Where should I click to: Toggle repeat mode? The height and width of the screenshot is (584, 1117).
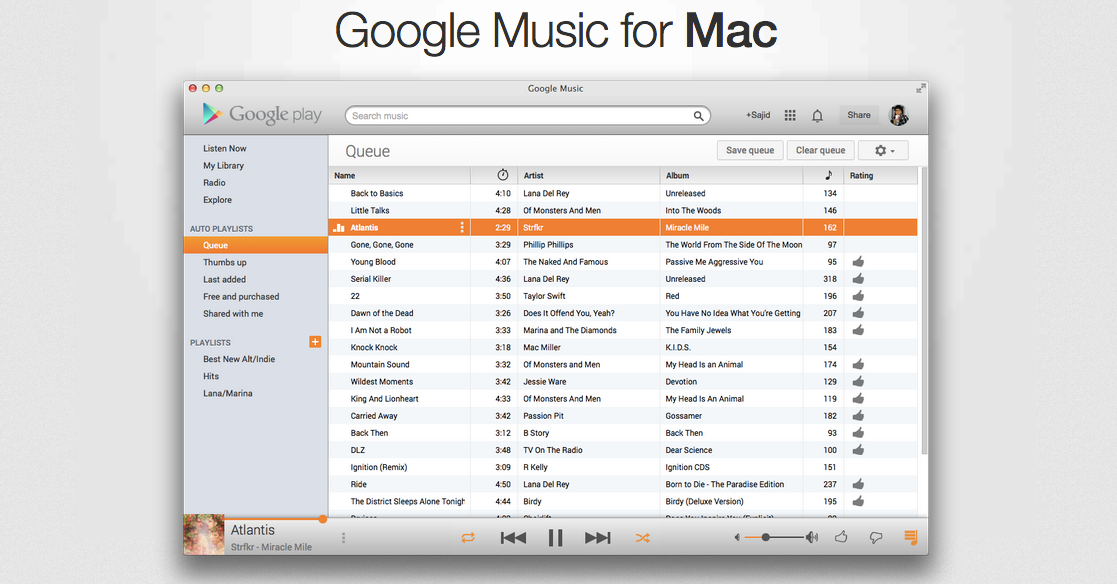[468, 538]
